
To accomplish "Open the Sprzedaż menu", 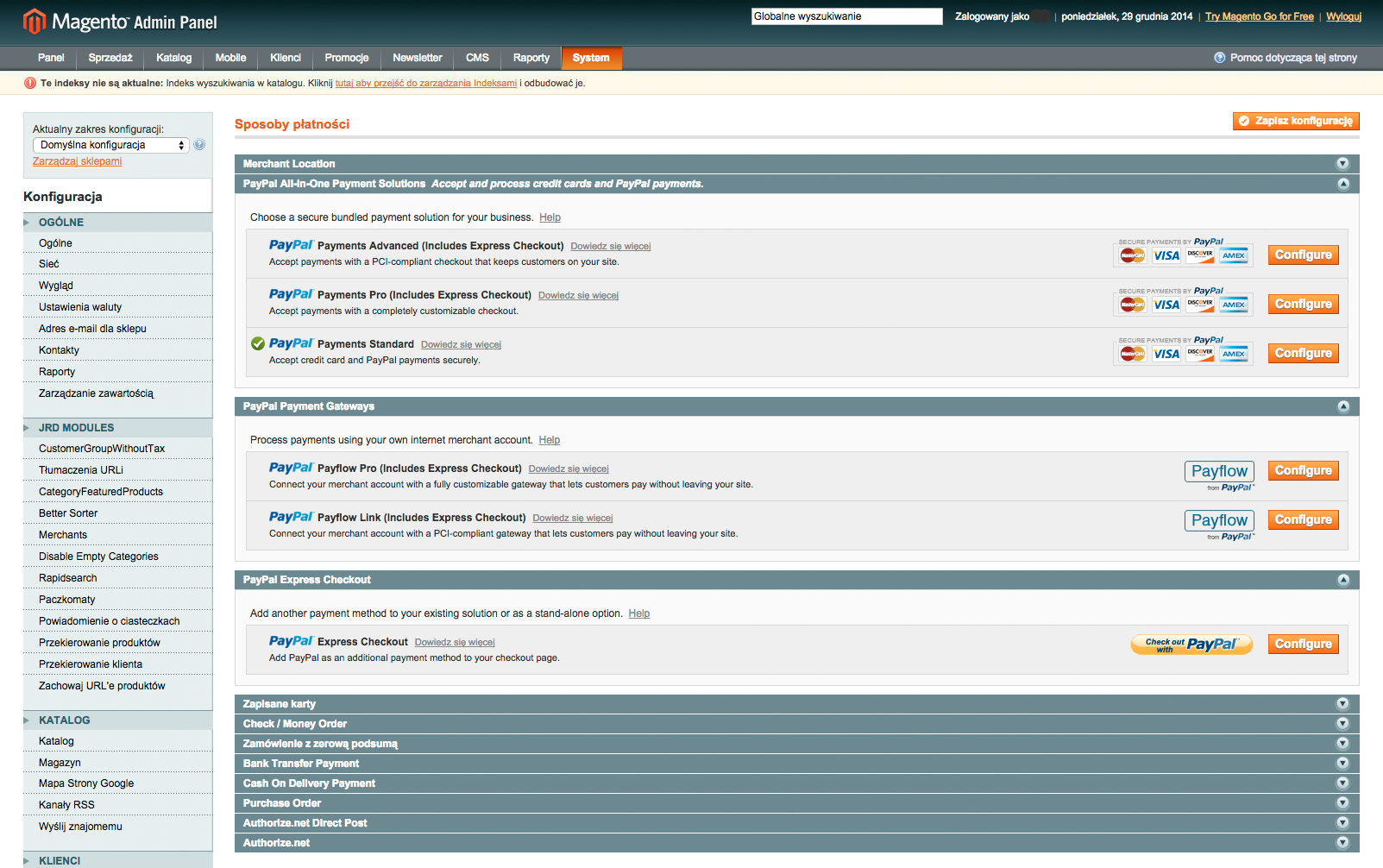I will pyautogui.click(x=110, y=58).
